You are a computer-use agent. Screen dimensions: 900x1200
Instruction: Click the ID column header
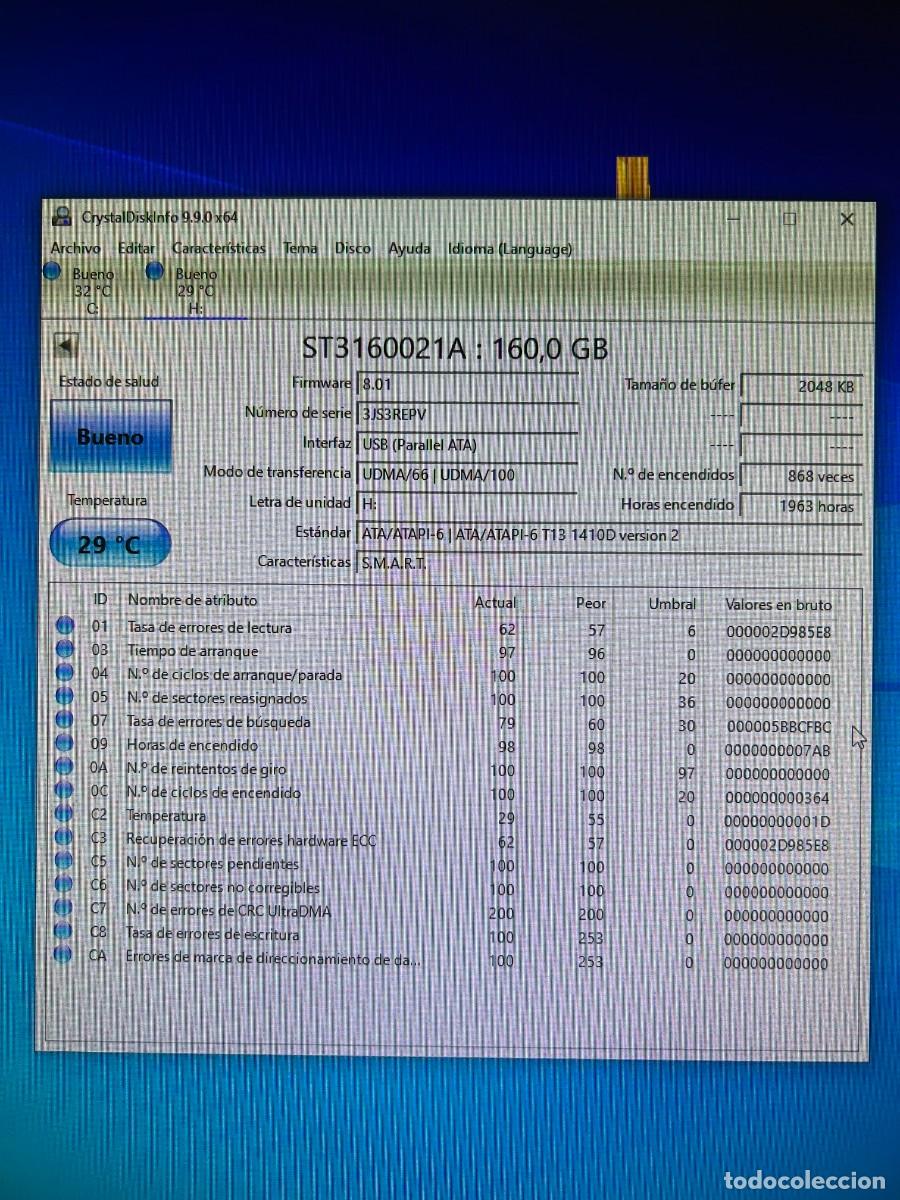pos(100,599)
